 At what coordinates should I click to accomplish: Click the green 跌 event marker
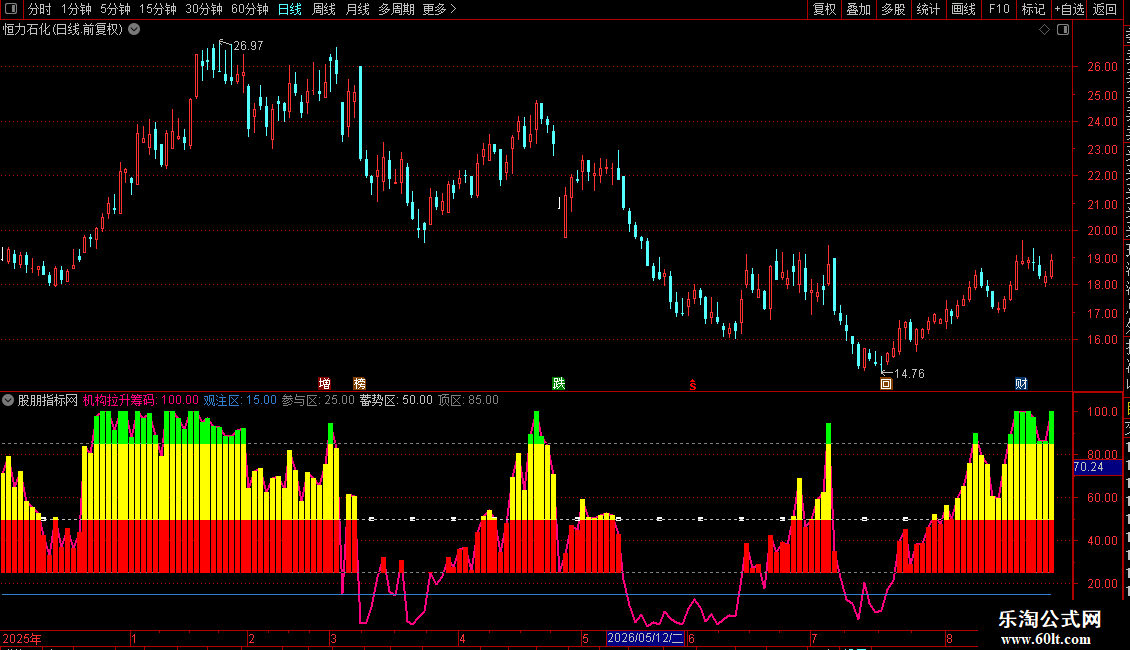click(559, 383)
